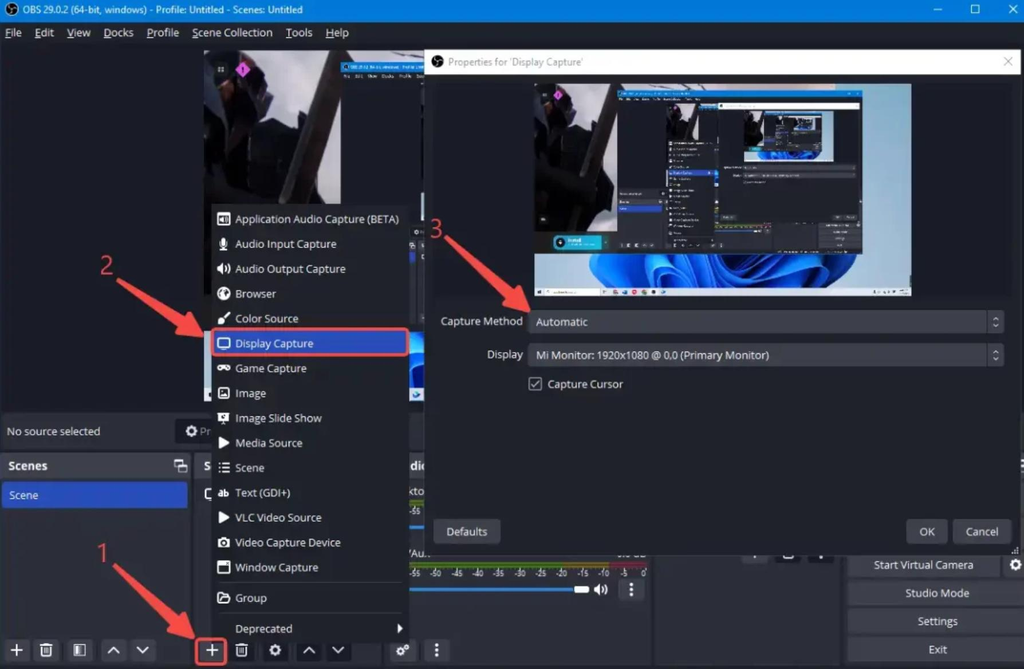
Task: Click the Defaults button
Action: [x=466, y=532]
